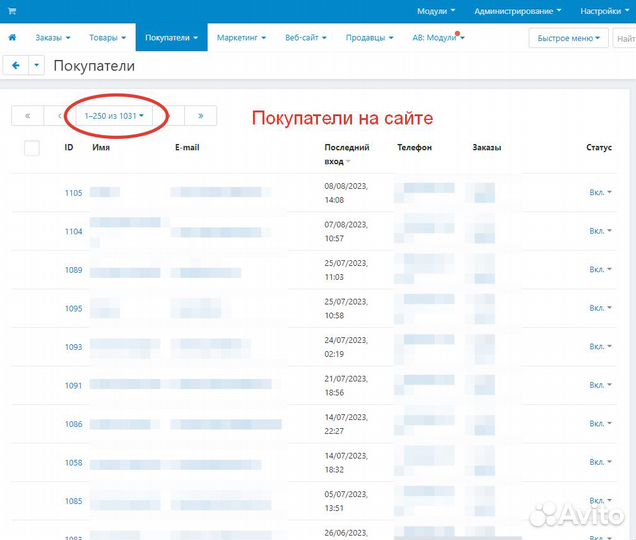Open customer ID 1091

pos(73,385)
